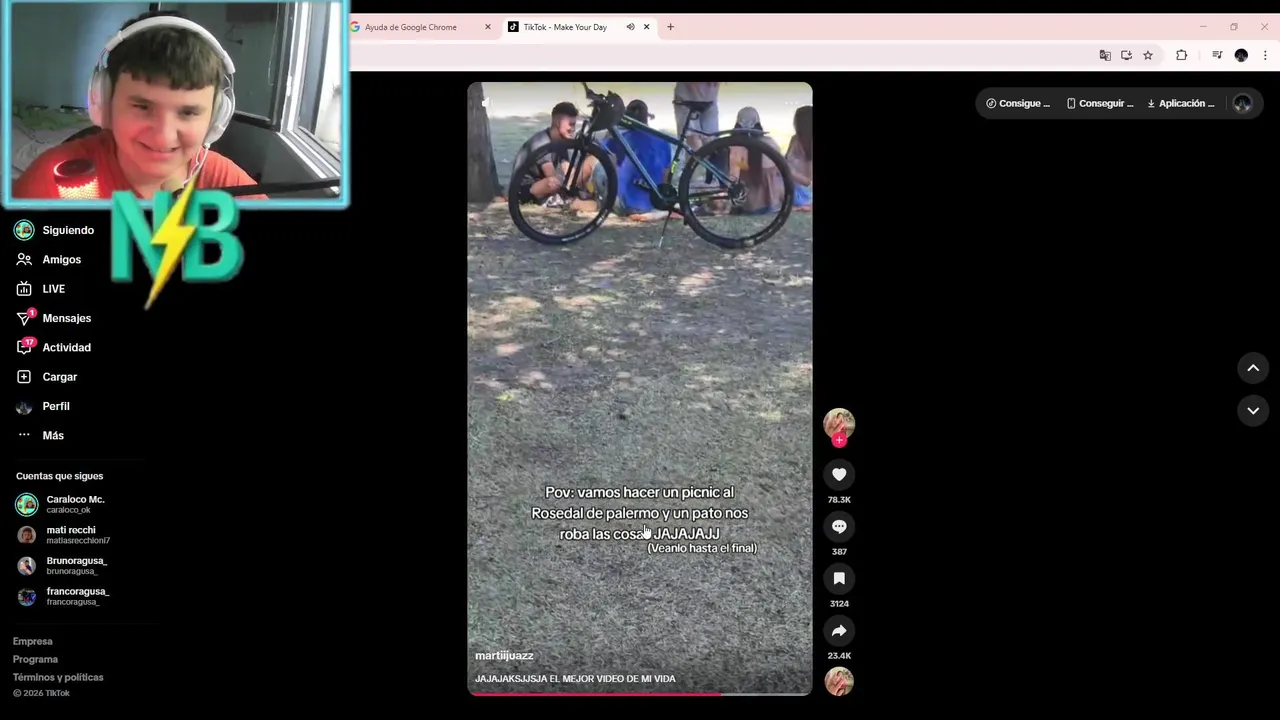Go to next video with down chevron
The height and width of the screenshot is (720, 1280).
pyautogui.click(x=1253, y=411)
